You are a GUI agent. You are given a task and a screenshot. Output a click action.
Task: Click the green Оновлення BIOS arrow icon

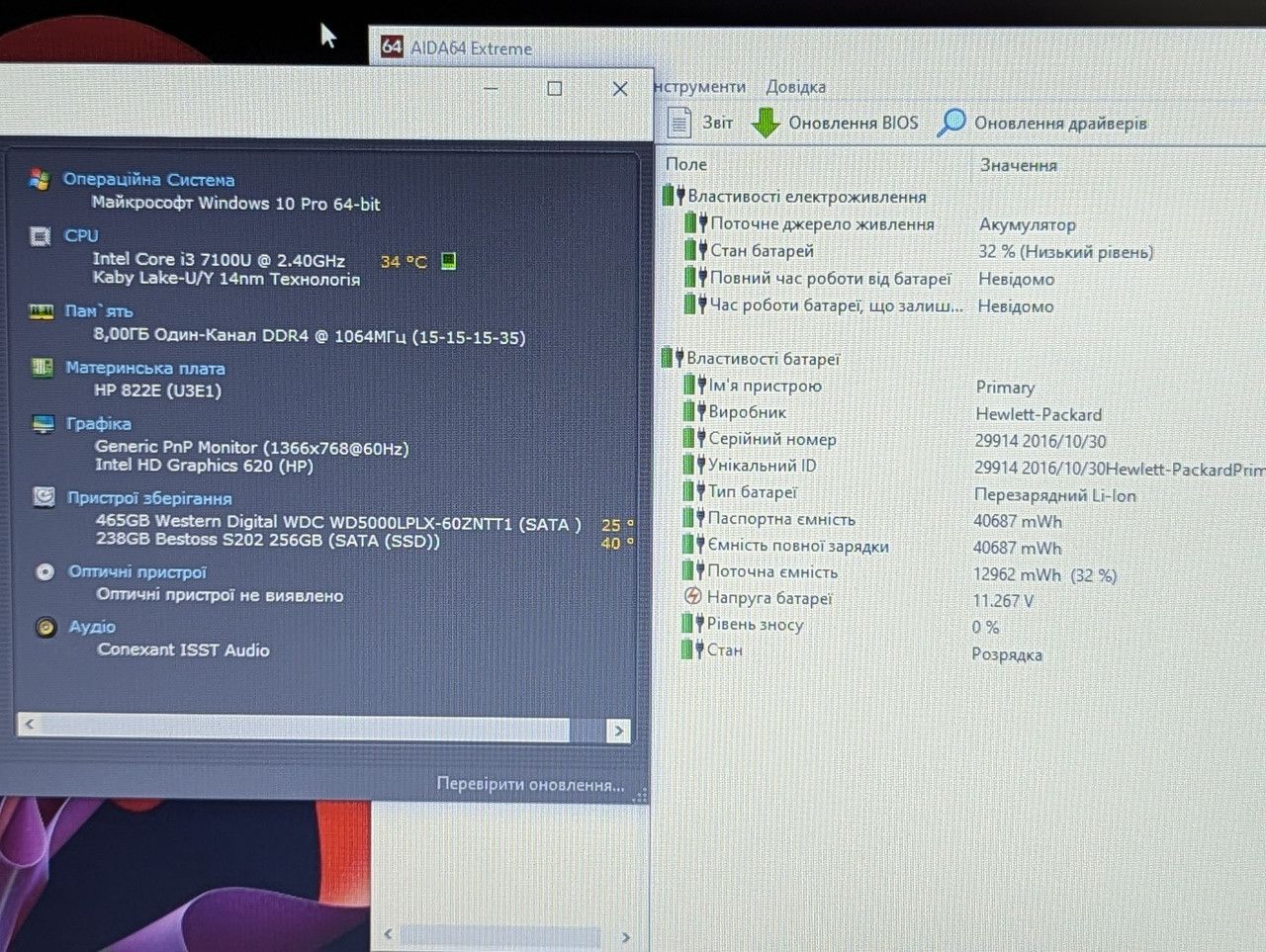pos(766,123)
